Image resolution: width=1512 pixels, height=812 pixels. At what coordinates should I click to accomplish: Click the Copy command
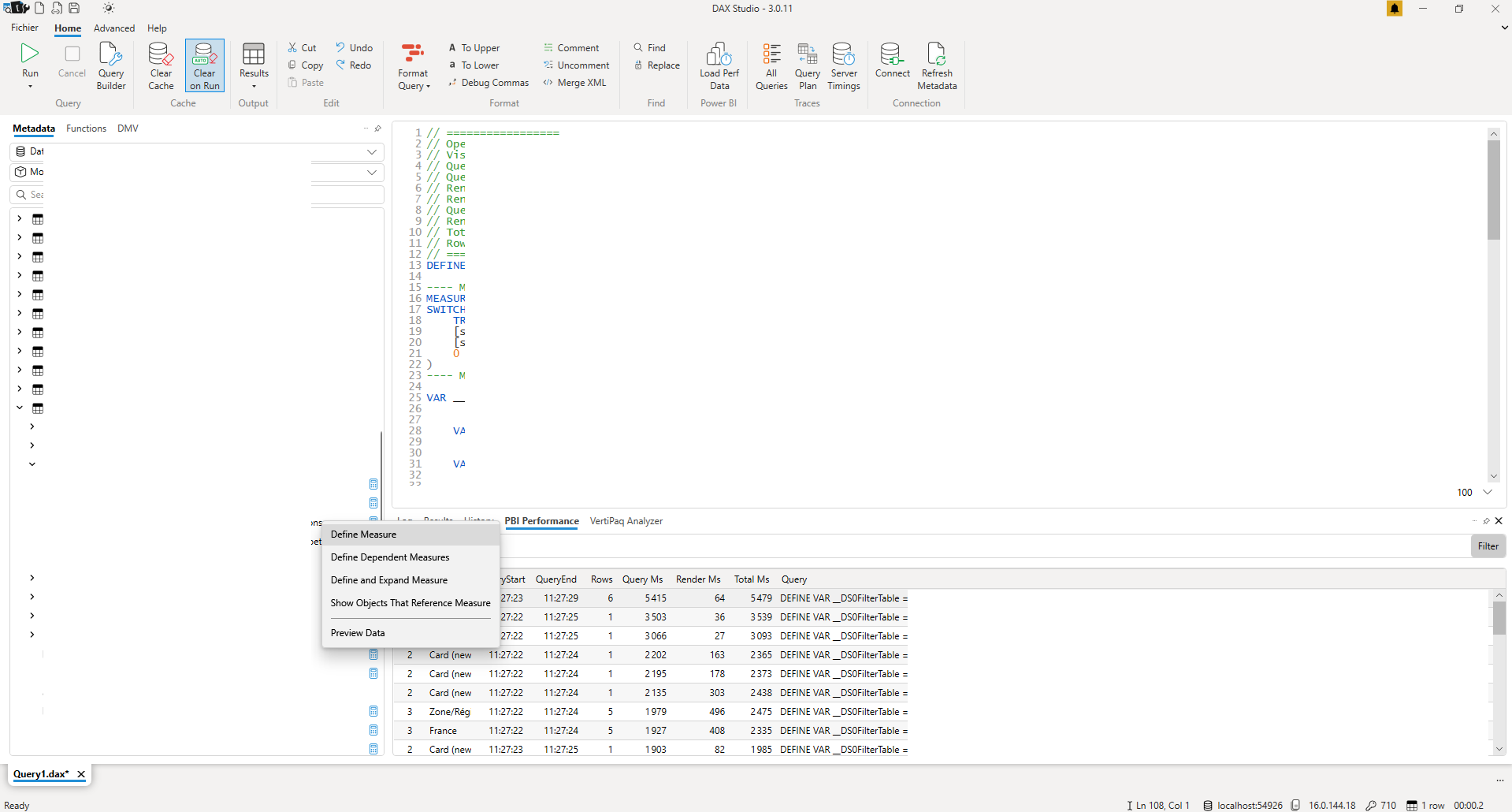click(306, 65)
